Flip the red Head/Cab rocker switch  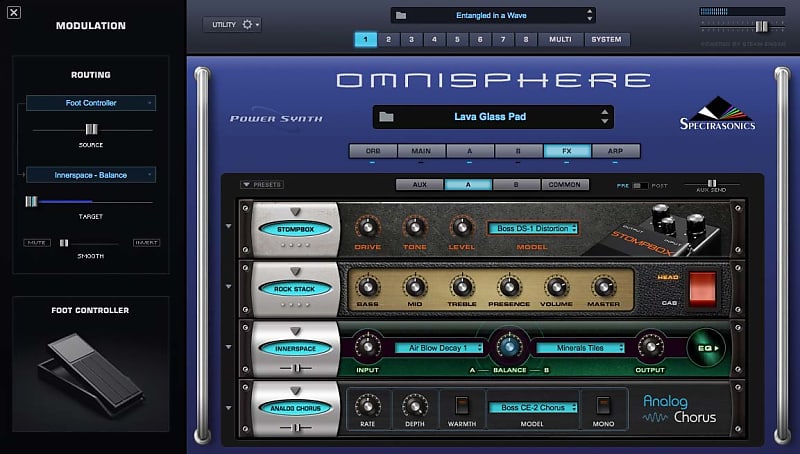[x=703, y=289]
